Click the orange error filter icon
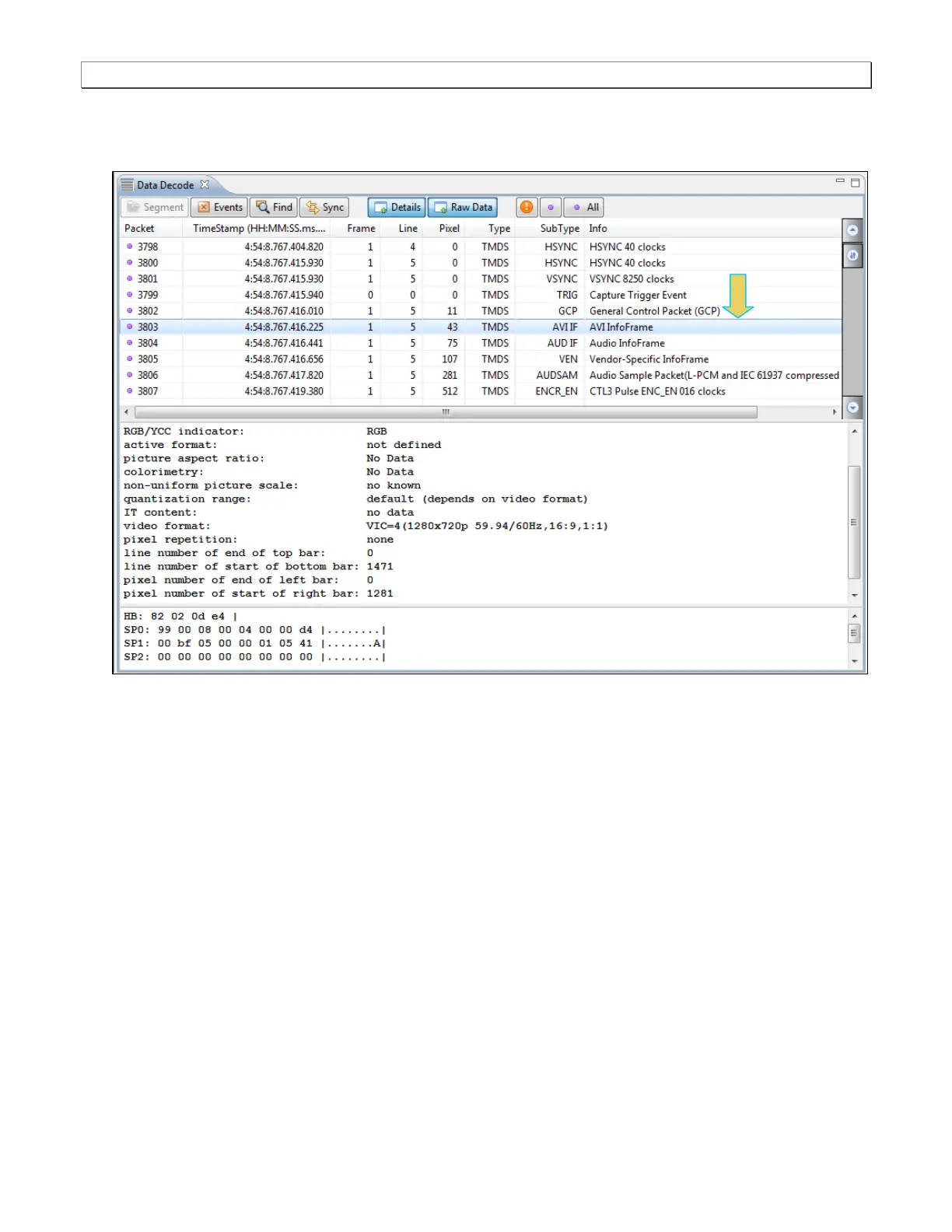Screen dimensions: 952x1232 [x=527, y=208]
